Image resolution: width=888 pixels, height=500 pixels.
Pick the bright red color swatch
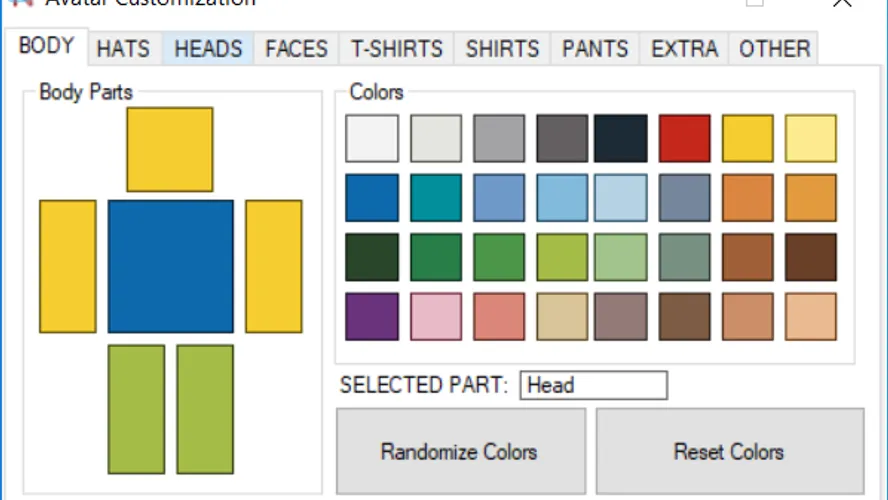click(x=685, y=138)
